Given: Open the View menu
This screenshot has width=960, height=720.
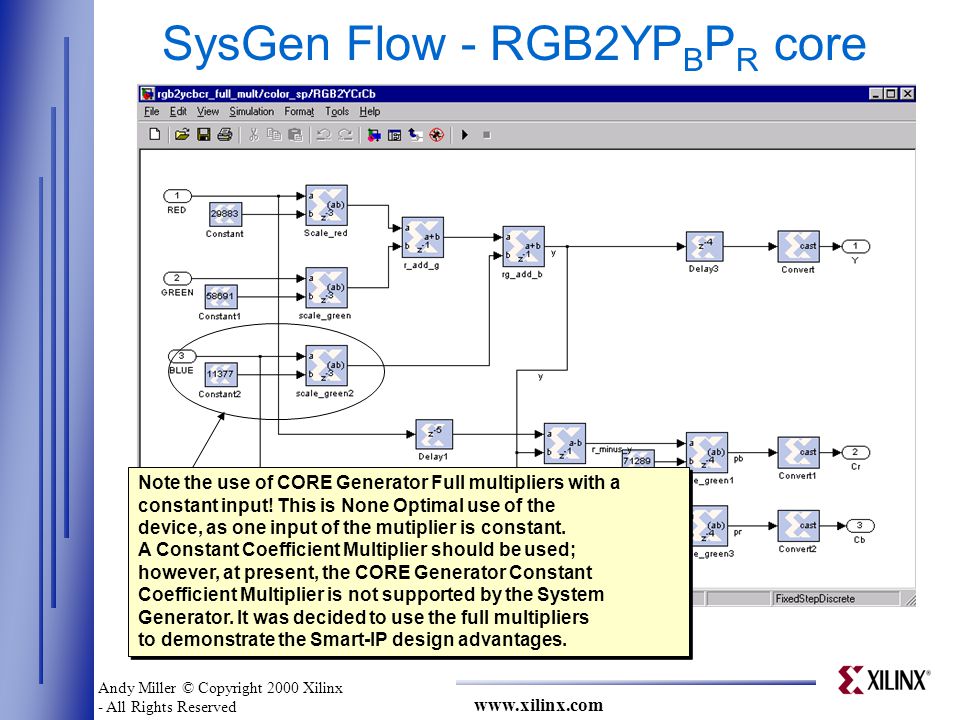Looking at the screenshot, I should tap(208, 111).
